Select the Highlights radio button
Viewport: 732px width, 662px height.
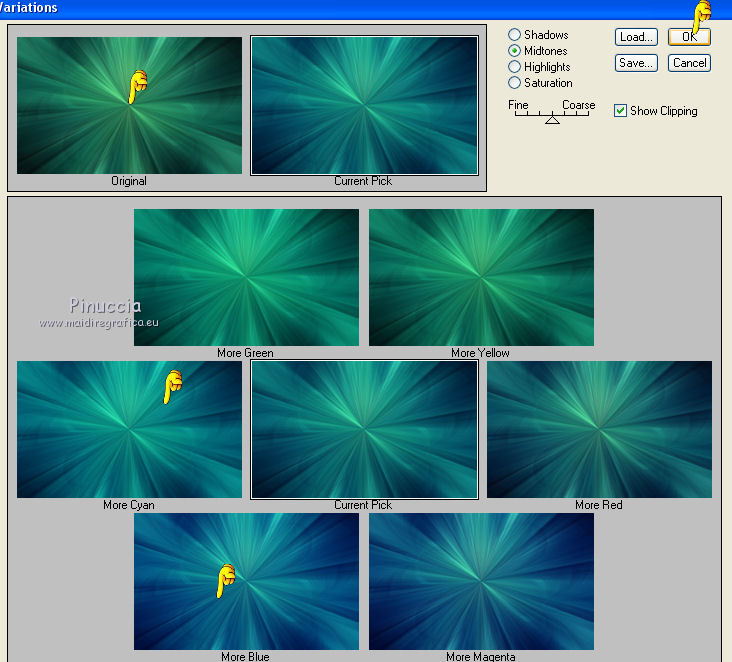click(514, 67)
